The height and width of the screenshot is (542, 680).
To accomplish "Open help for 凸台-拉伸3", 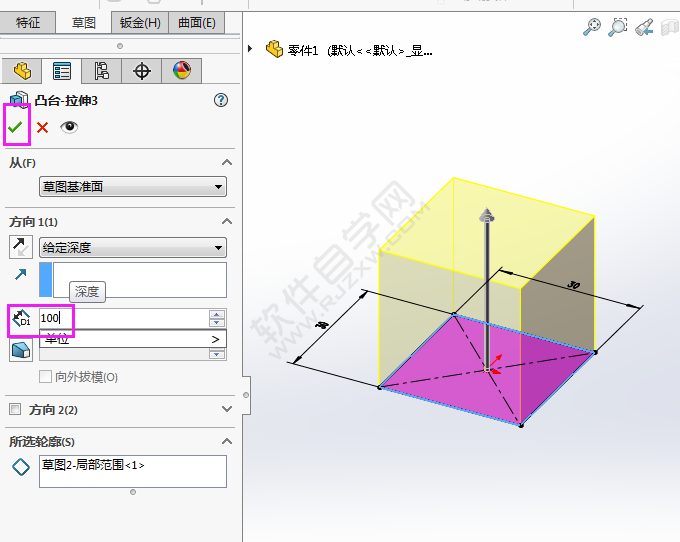I will pos(221,100).
